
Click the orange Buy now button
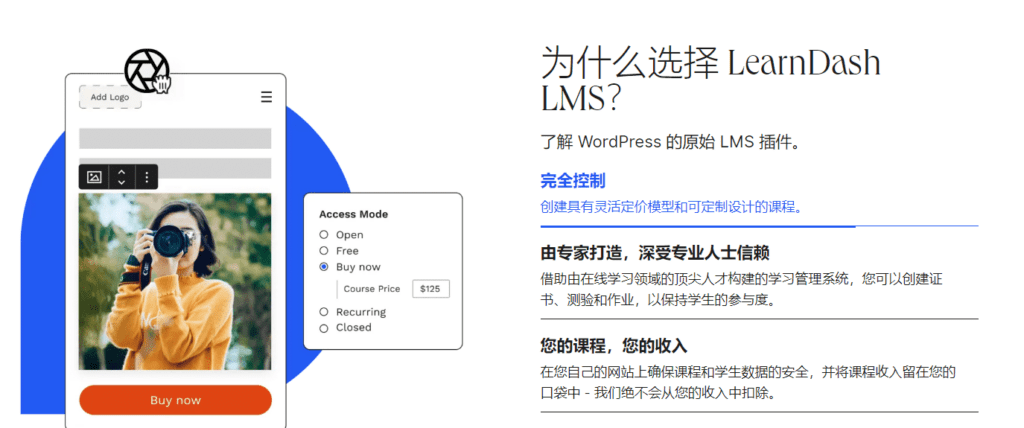(x=175, y=400)
